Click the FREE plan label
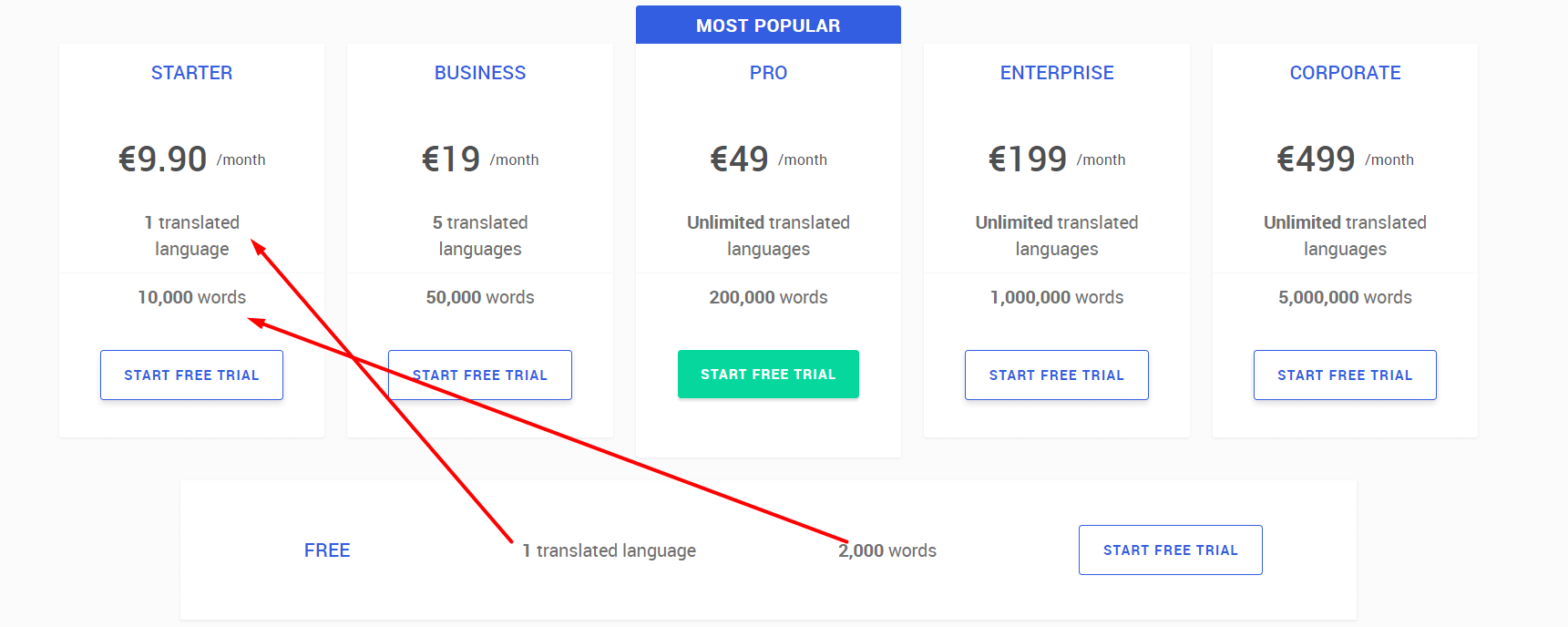The width and height of the screenshot is (1568, 627). [327, 550]
